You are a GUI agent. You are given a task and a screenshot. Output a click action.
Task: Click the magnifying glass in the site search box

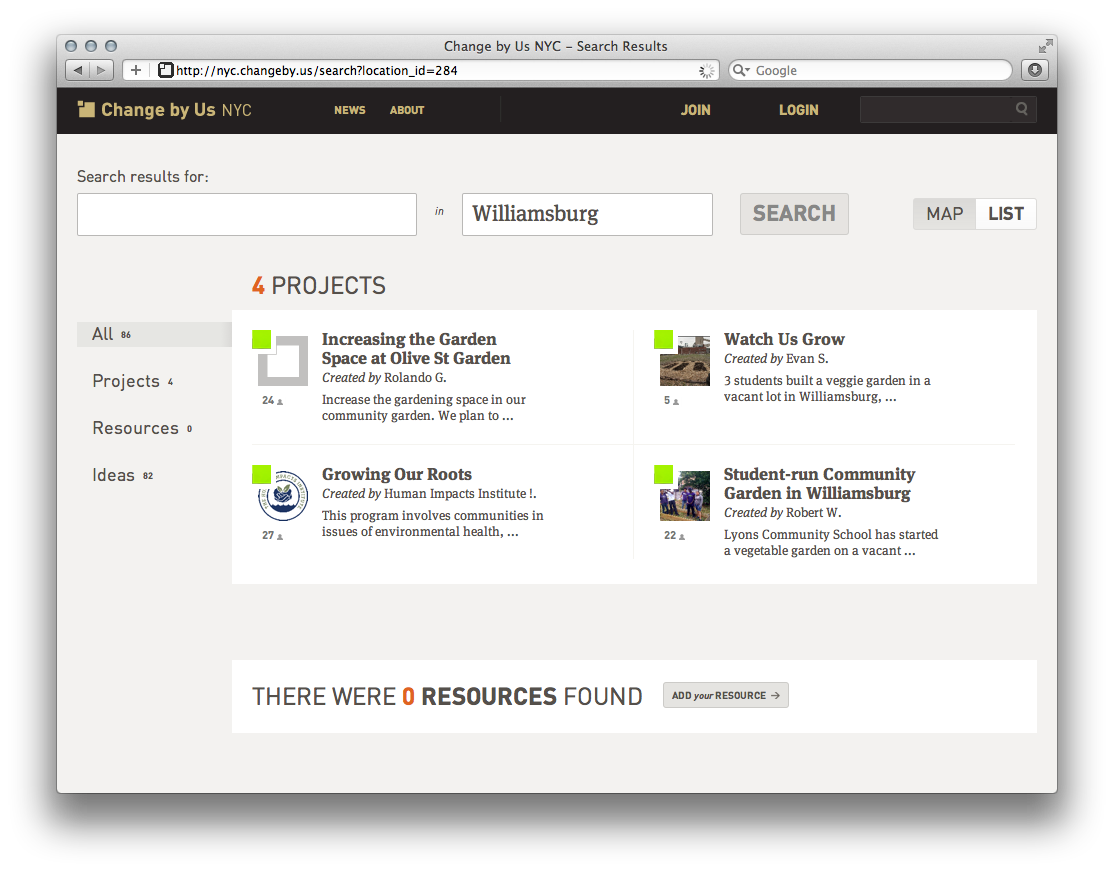pyautogui.click(x=1021, y=108)
